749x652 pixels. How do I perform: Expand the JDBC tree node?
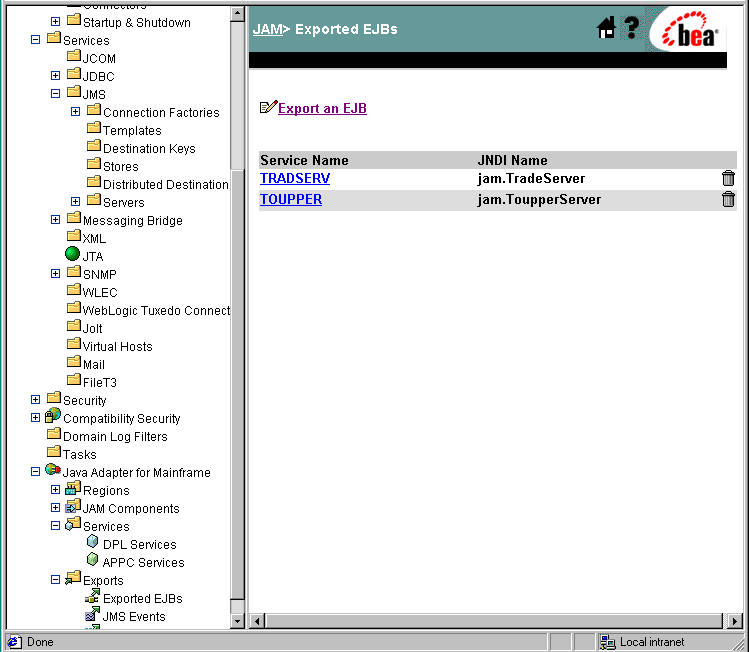(x=57, y=76)
